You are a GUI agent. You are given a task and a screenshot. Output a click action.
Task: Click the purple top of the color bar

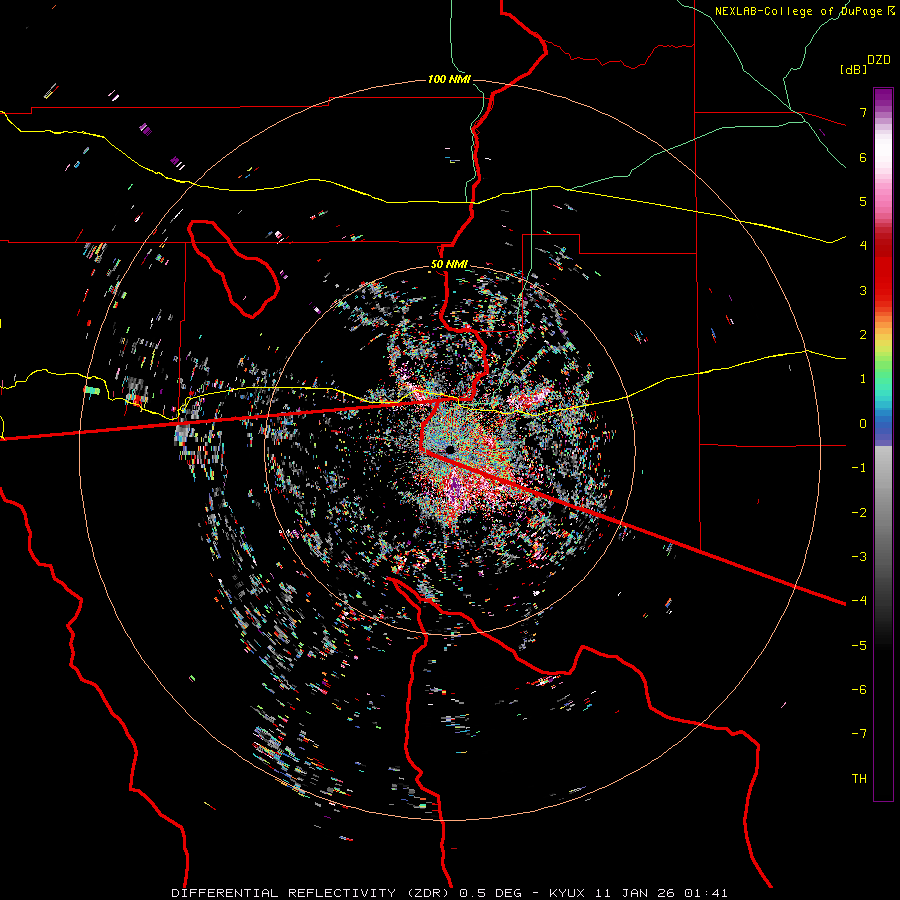883,98
